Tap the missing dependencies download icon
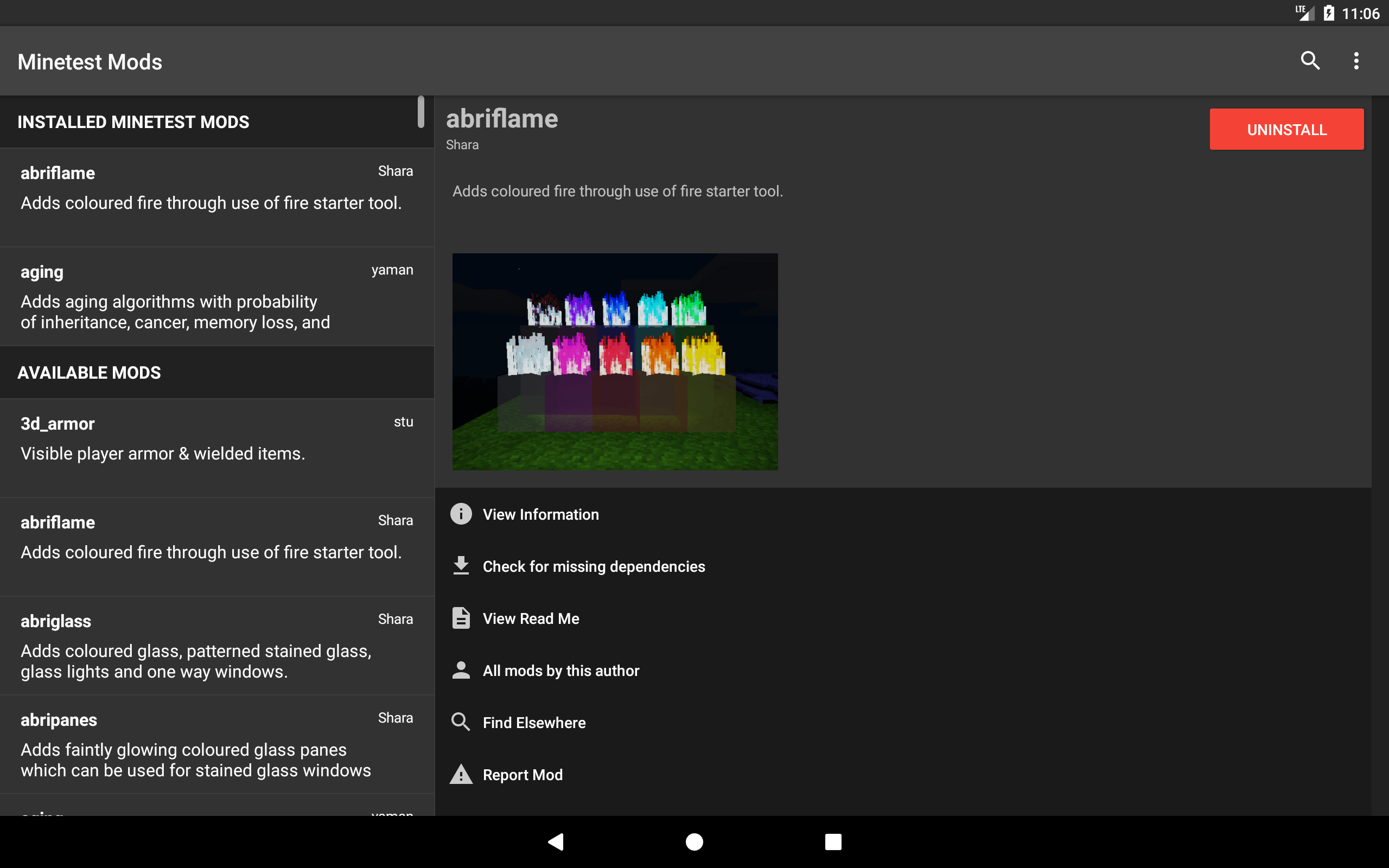This screenshot has width=1389, height=868. [461, 566]
